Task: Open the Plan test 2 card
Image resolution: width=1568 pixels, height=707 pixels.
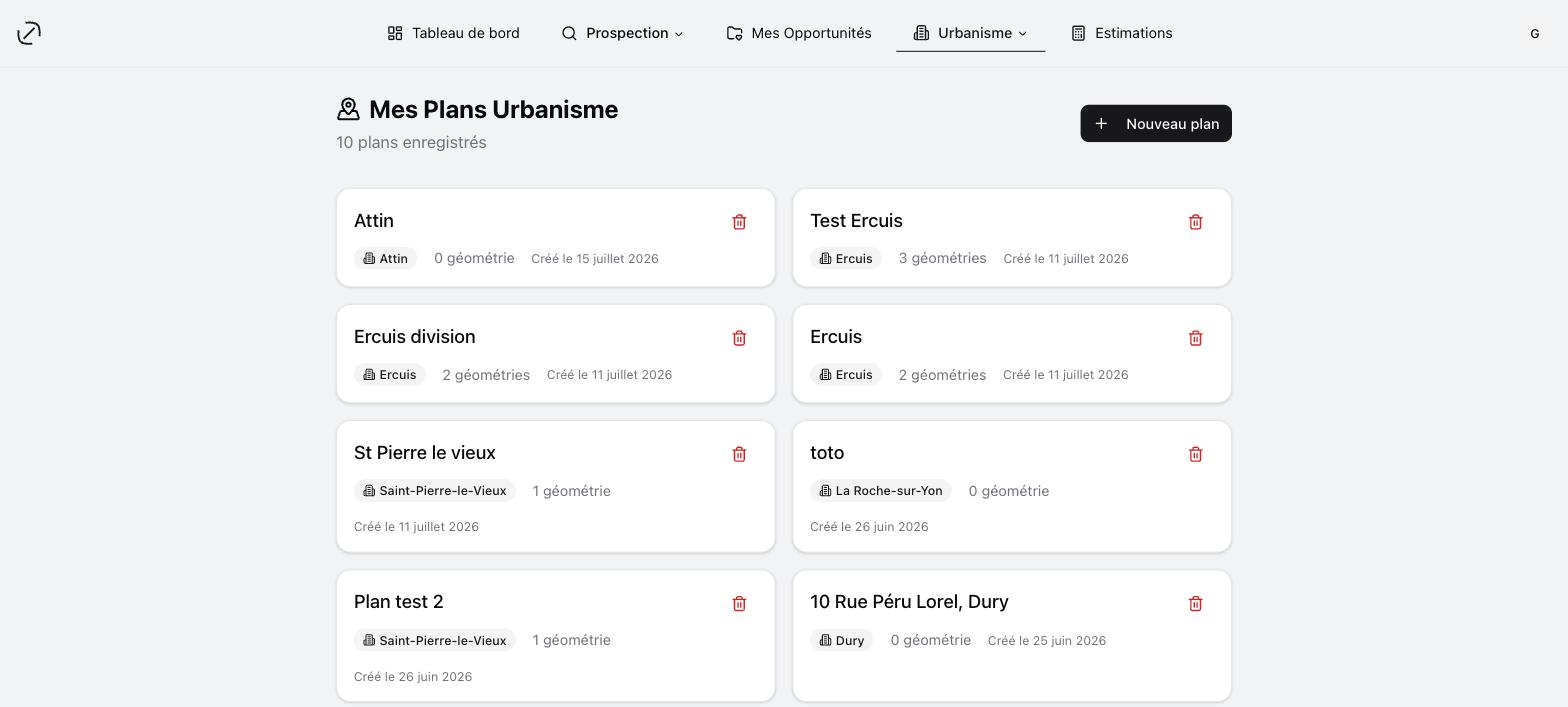Action: point(399,602)
